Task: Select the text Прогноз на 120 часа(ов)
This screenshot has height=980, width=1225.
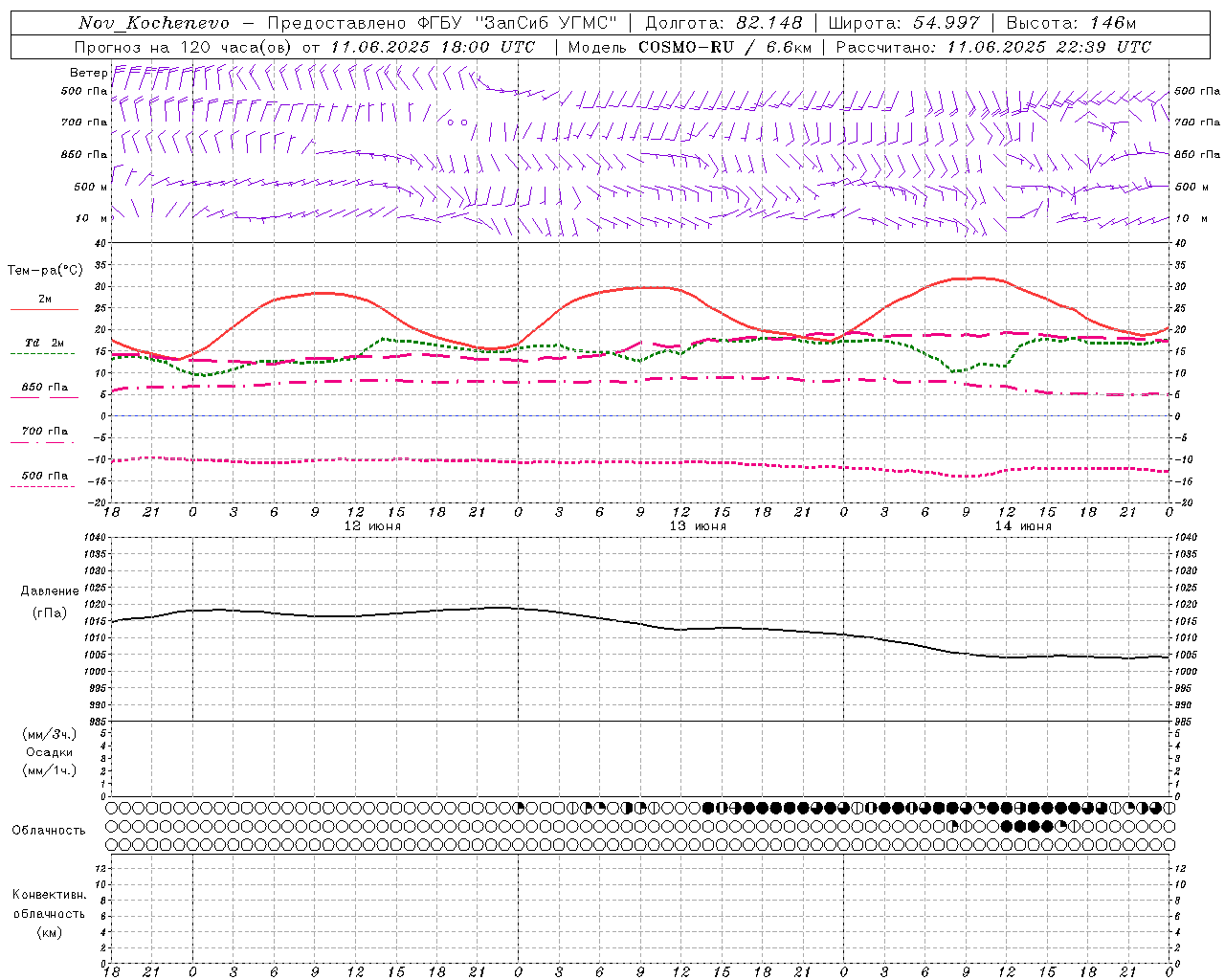Action: tap(184, 47)
